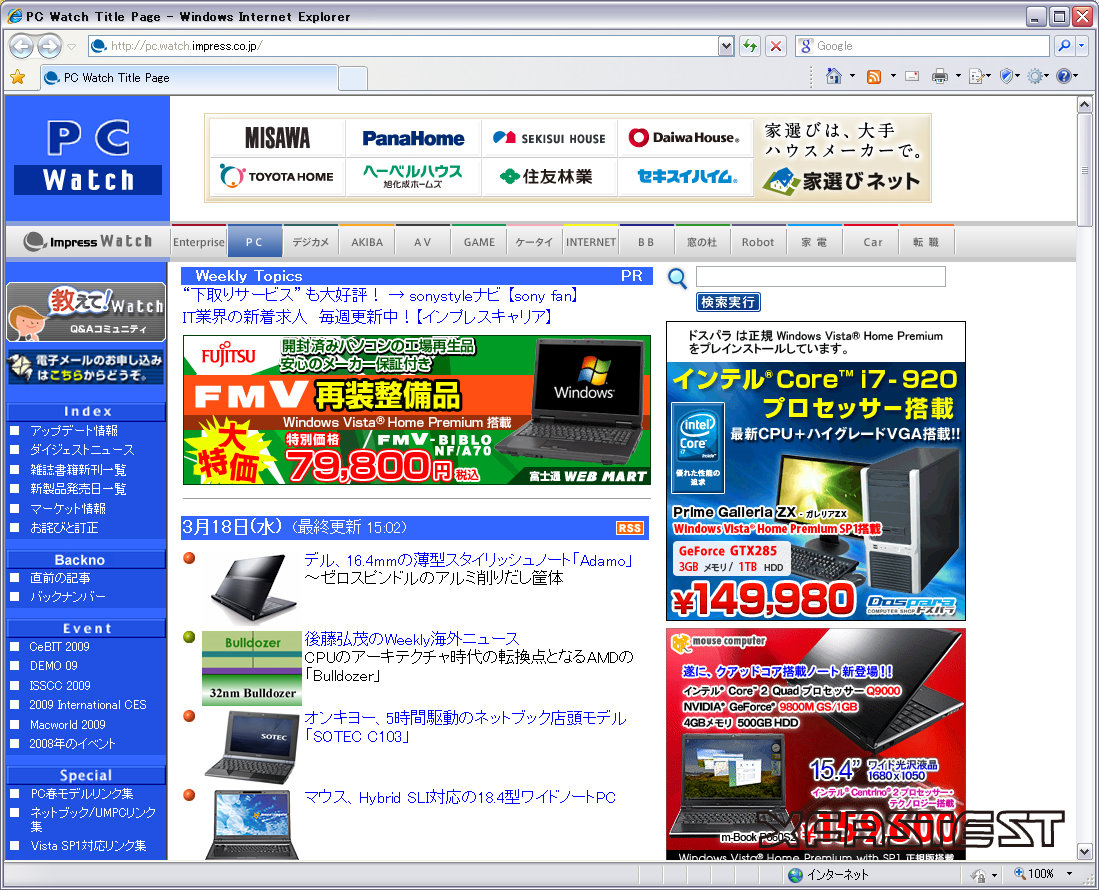
Task: Click the vertical scrollbar up arrow
Action: pyautogui.click(x=1084, y=104)
